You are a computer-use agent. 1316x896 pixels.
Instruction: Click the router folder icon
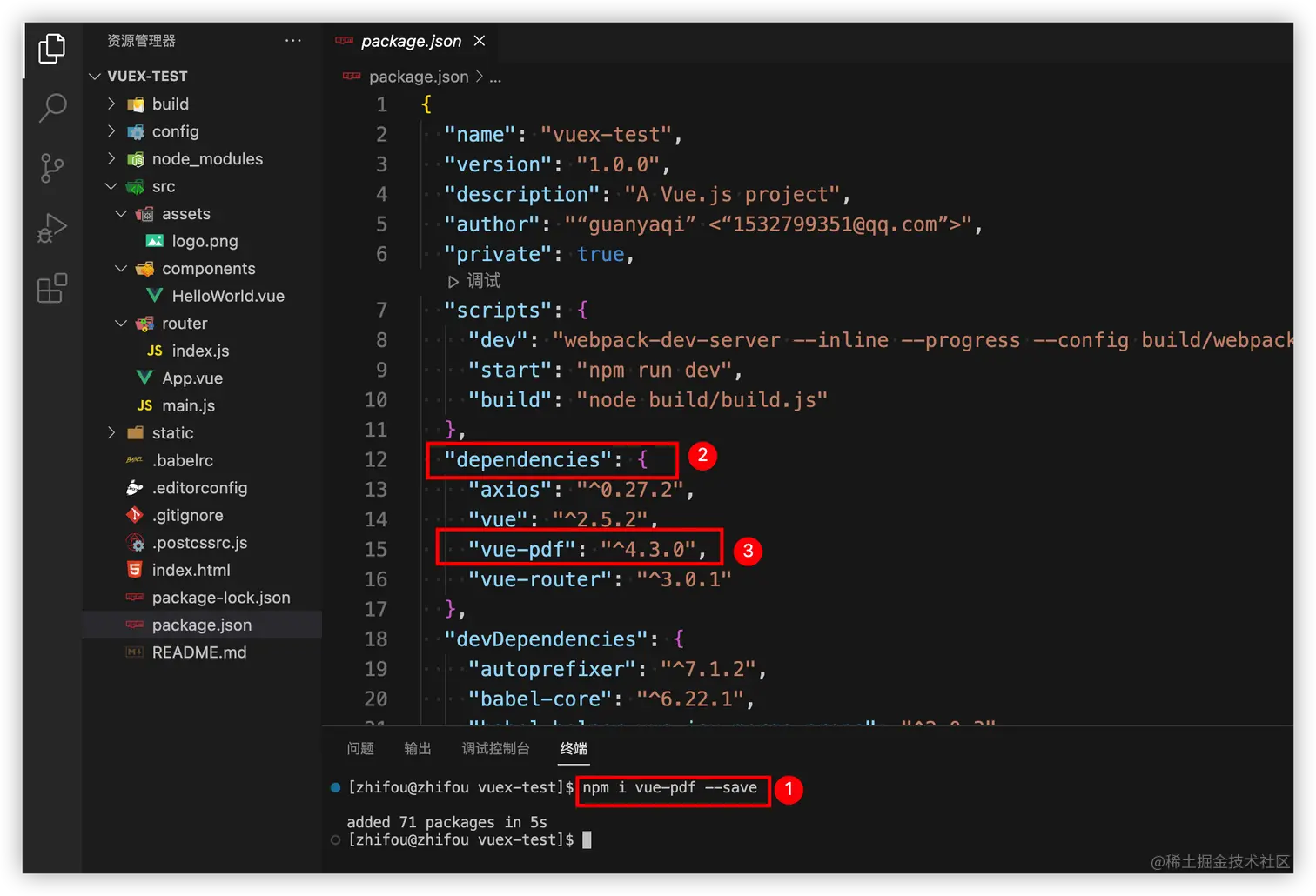(145, 324)
